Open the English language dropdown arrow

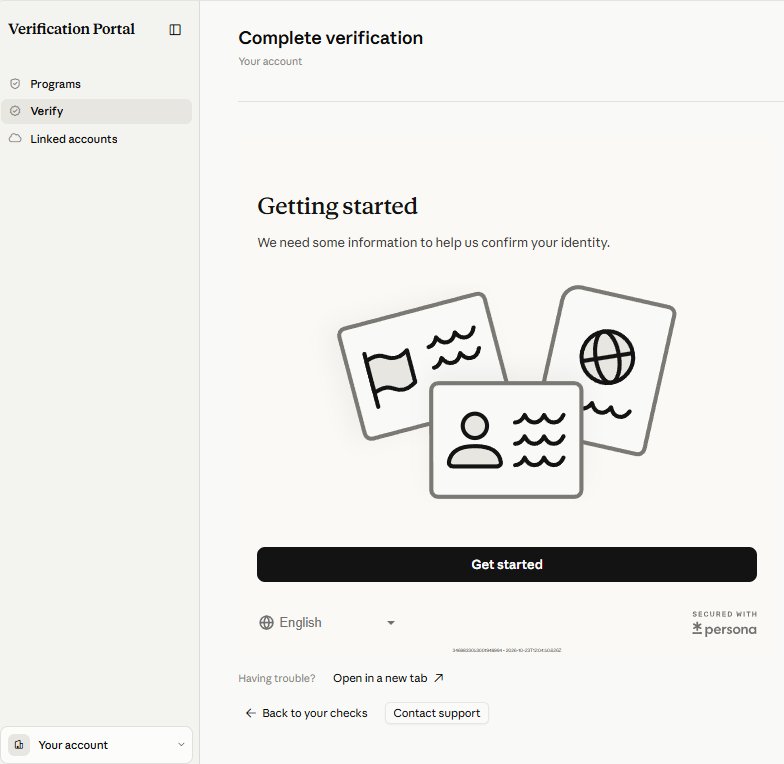click(x=391, y=623)
